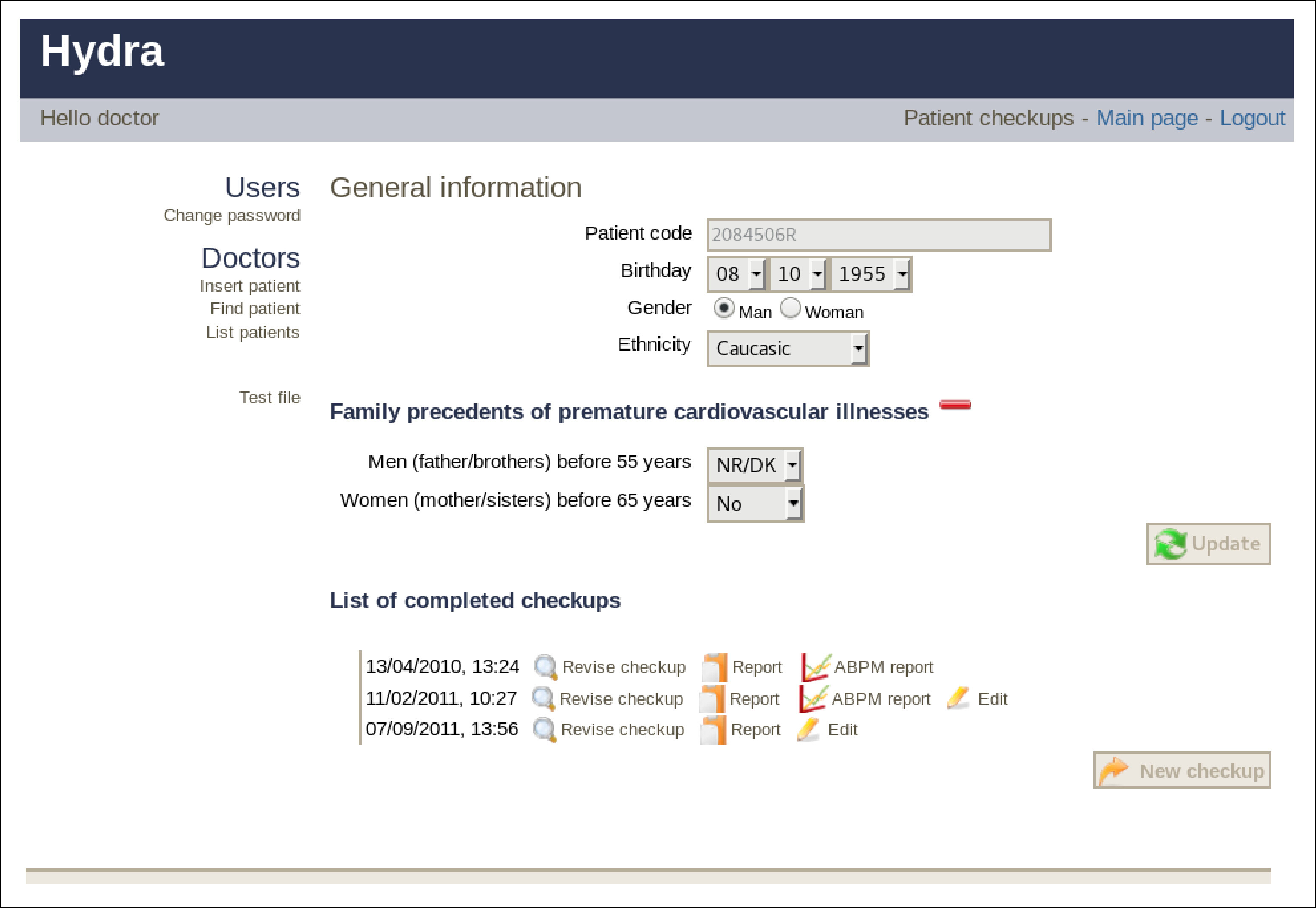Click pencil Edit icon for 07/09/2011 checkup
This screenshot has height=908, width=1316.
tap(808, 729)
